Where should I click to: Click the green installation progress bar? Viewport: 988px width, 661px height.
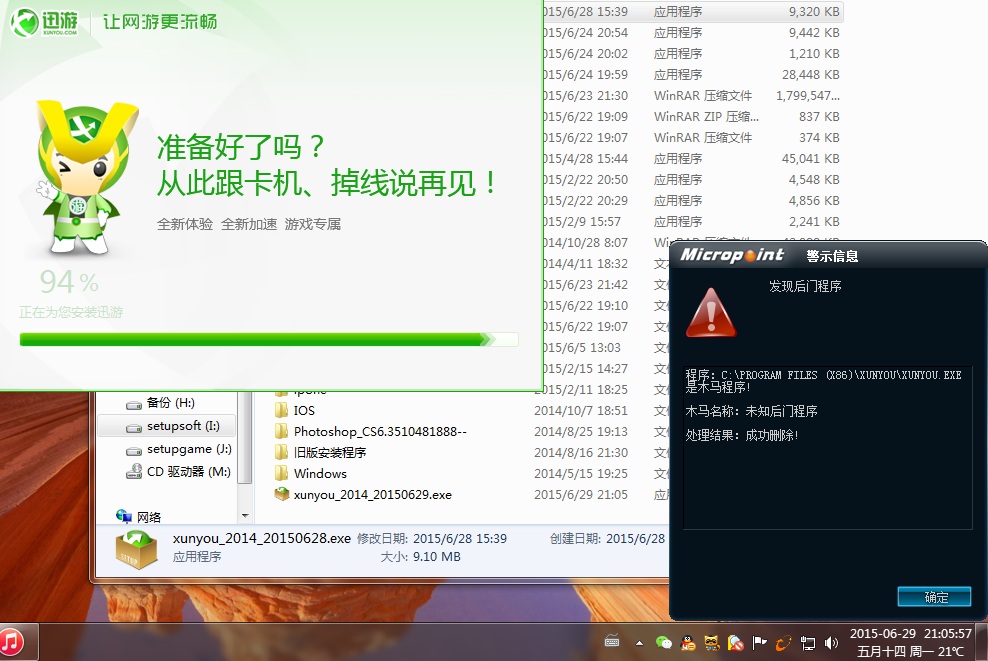[x=269, y=340]
